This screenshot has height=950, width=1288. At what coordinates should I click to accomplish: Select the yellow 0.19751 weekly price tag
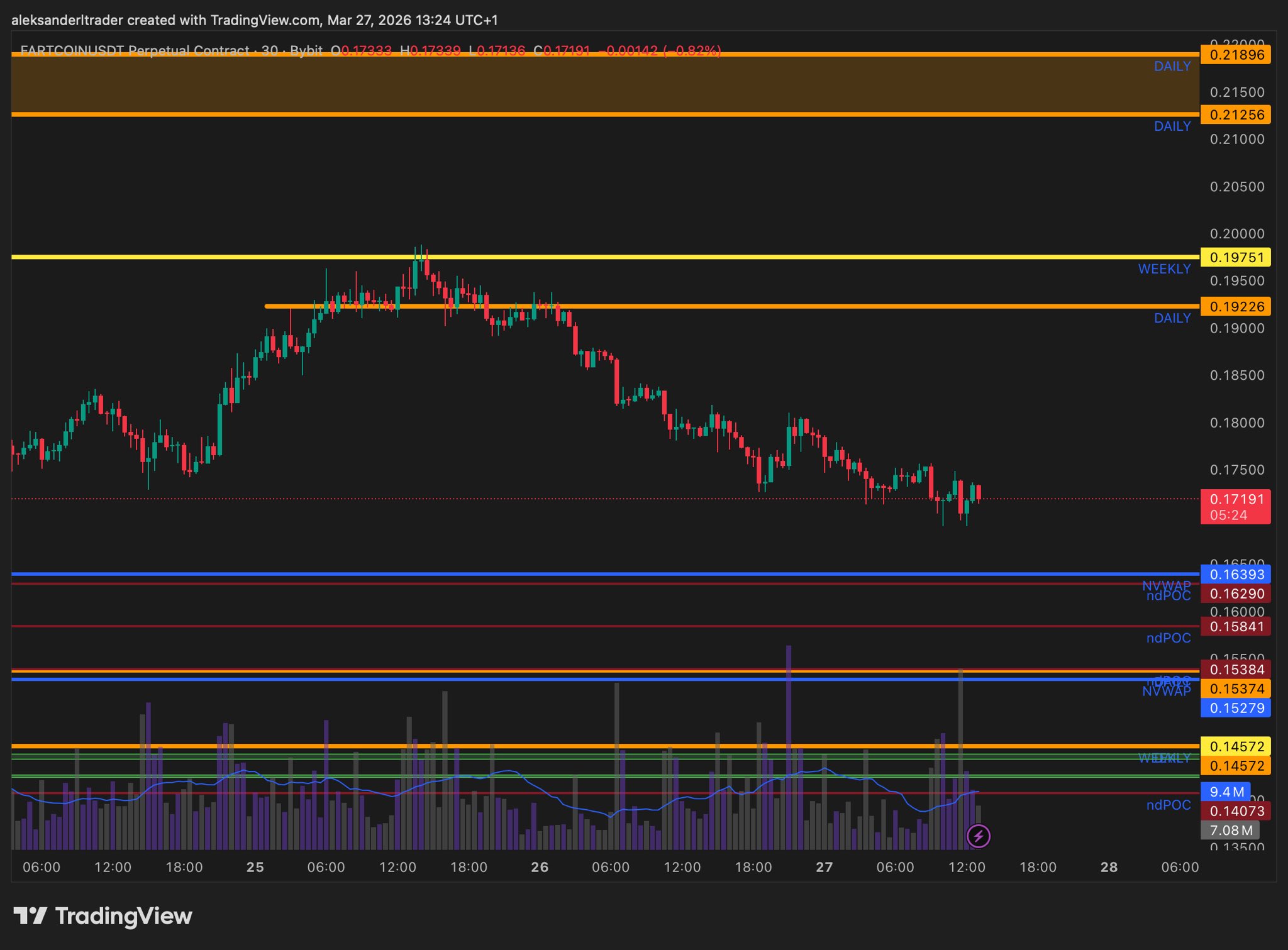click(1235, 257)
